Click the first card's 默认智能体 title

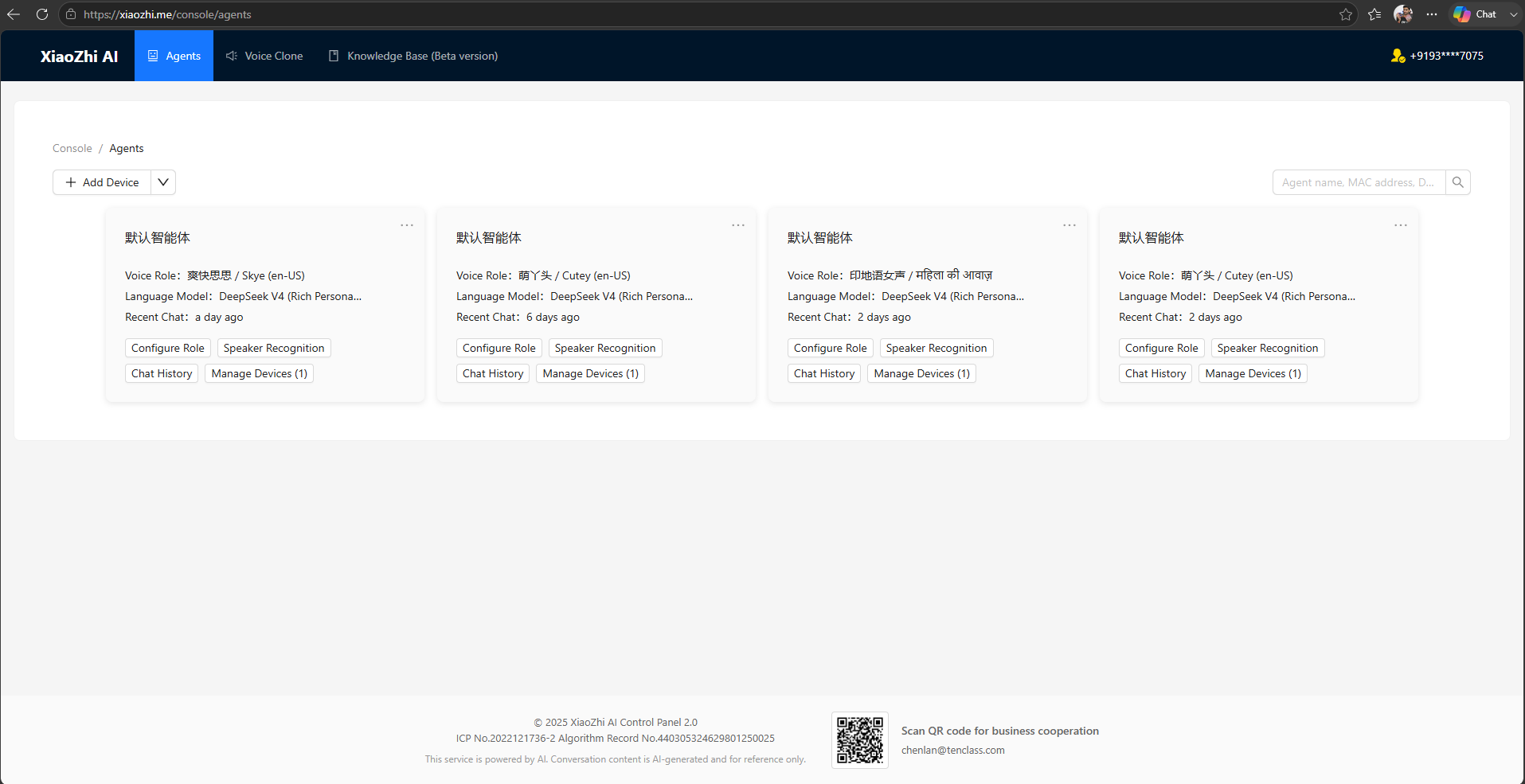(x=158, y=238)
